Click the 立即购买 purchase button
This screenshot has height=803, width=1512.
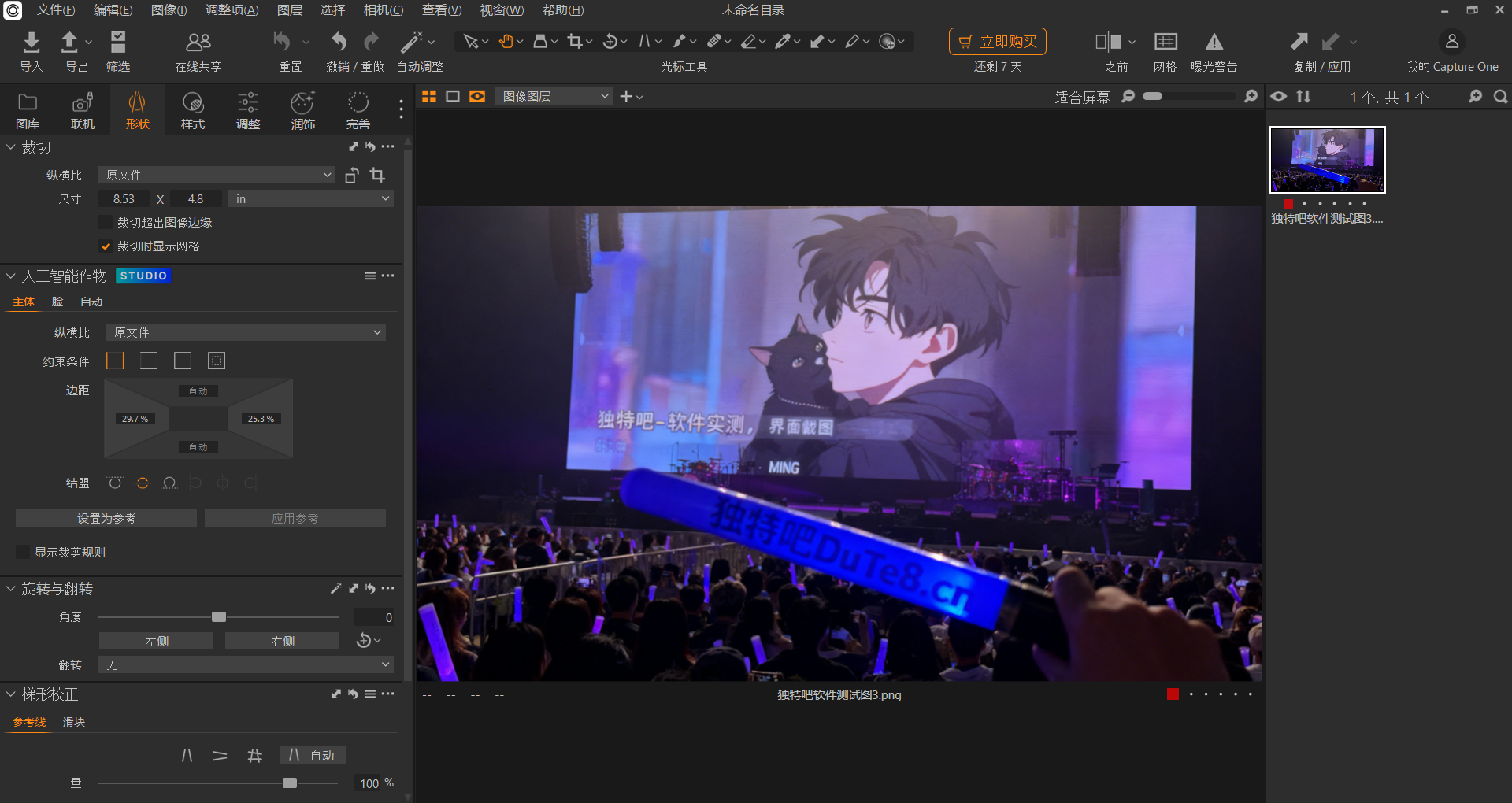997,41
